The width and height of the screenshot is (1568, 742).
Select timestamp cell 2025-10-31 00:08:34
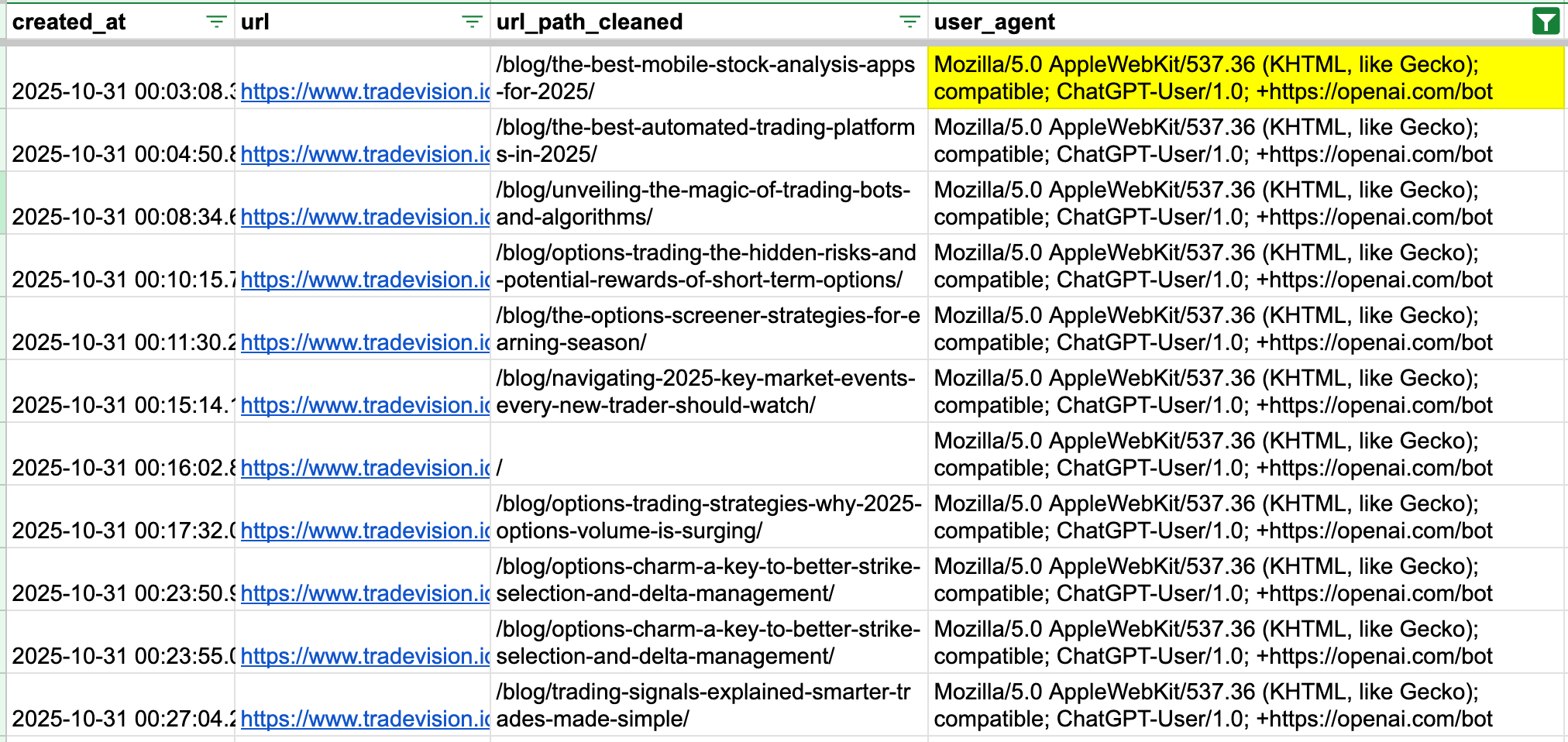pyautogui.click(x=120, y=203)
